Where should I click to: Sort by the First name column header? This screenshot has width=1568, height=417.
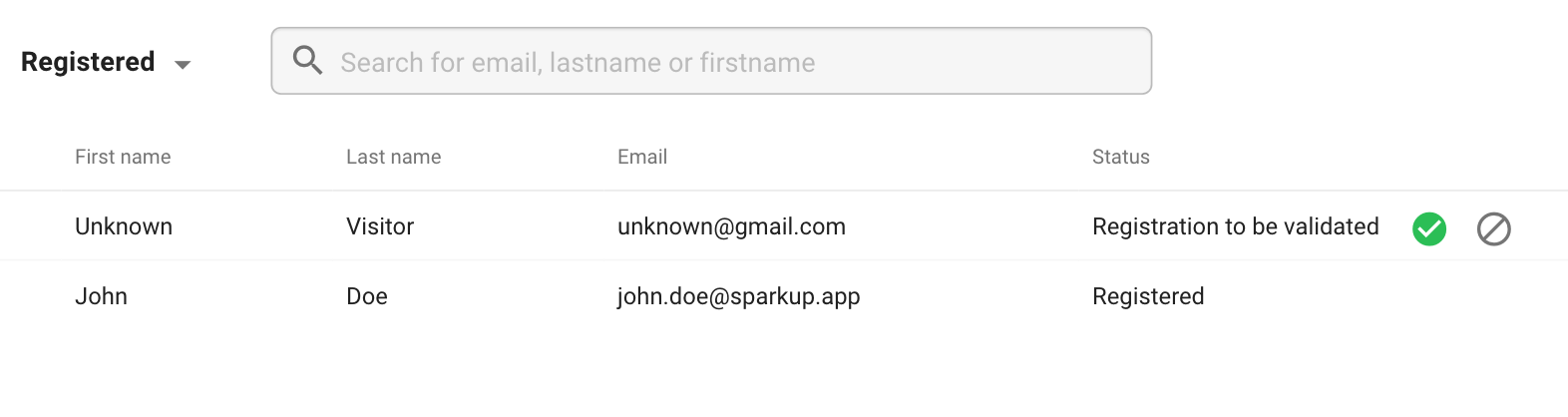click(x=123, y=157)
